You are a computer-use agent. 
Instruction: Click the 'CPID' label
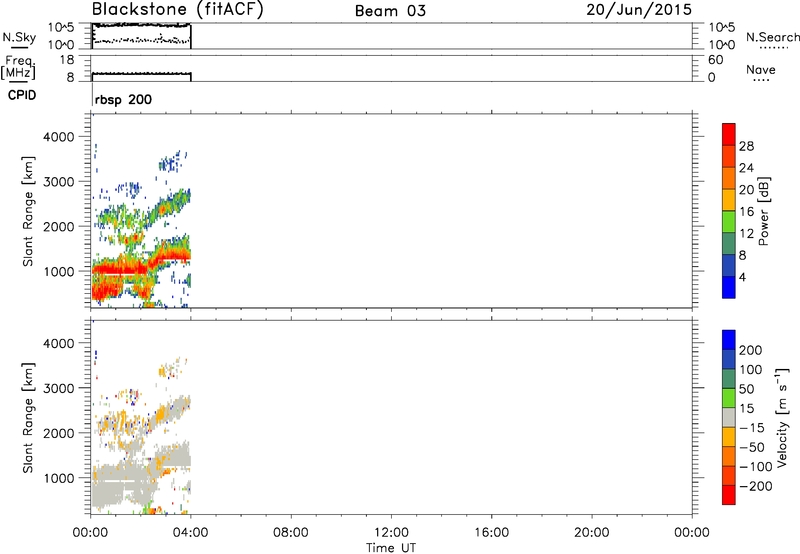[22, 95]
